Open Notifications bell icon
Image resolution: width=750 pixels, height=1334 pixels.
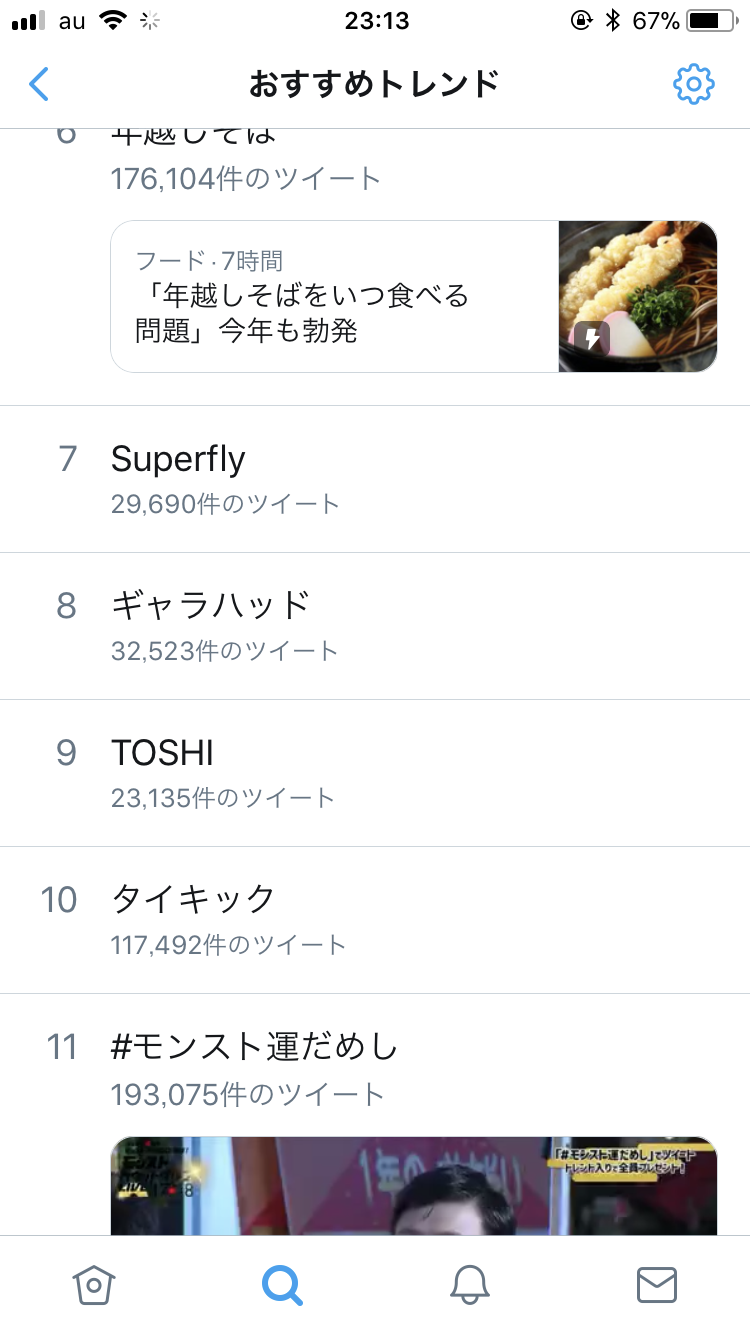(469, 1284)
